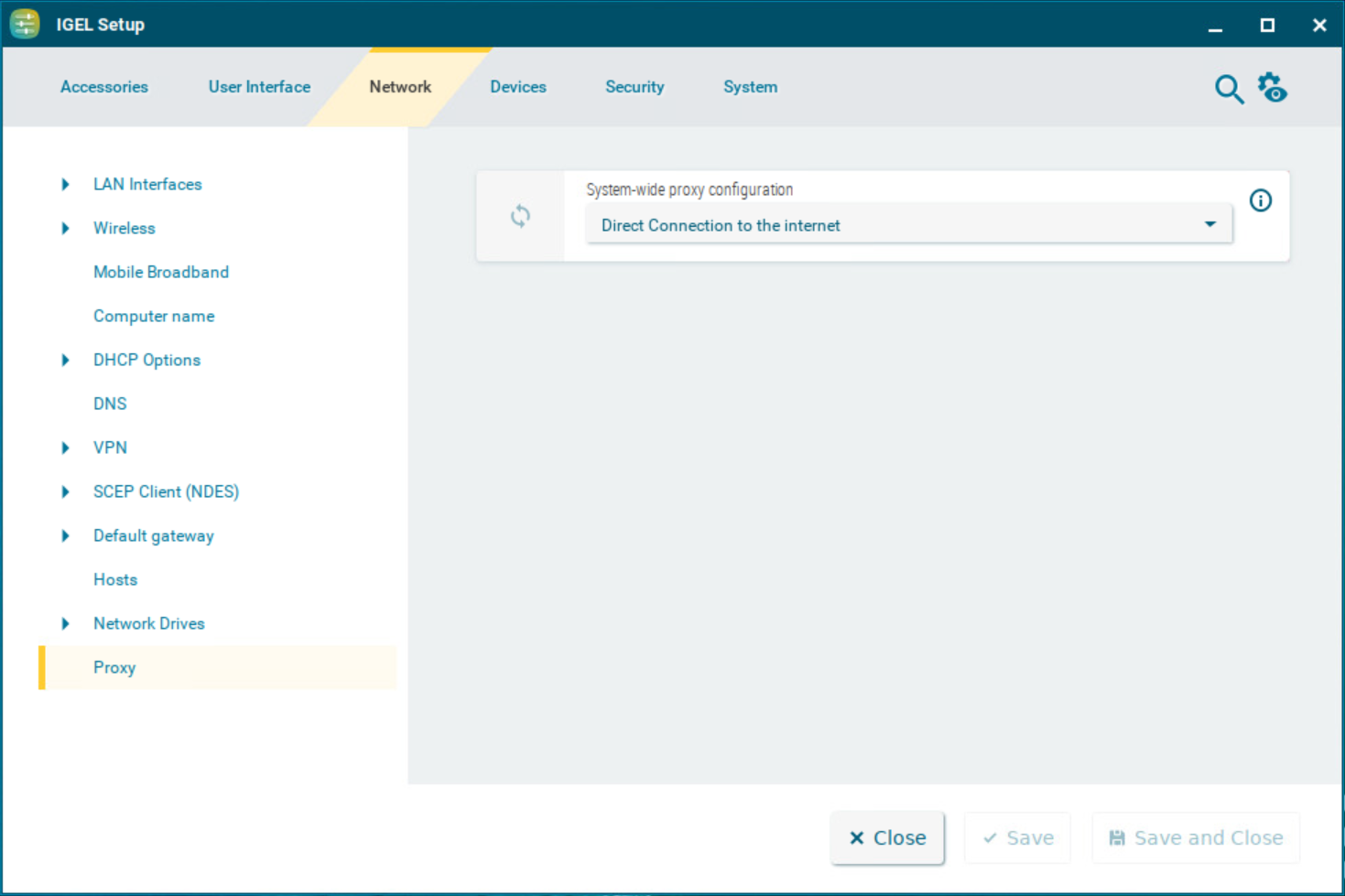Open the info icon beside proxy configuration

(1261, 200)
